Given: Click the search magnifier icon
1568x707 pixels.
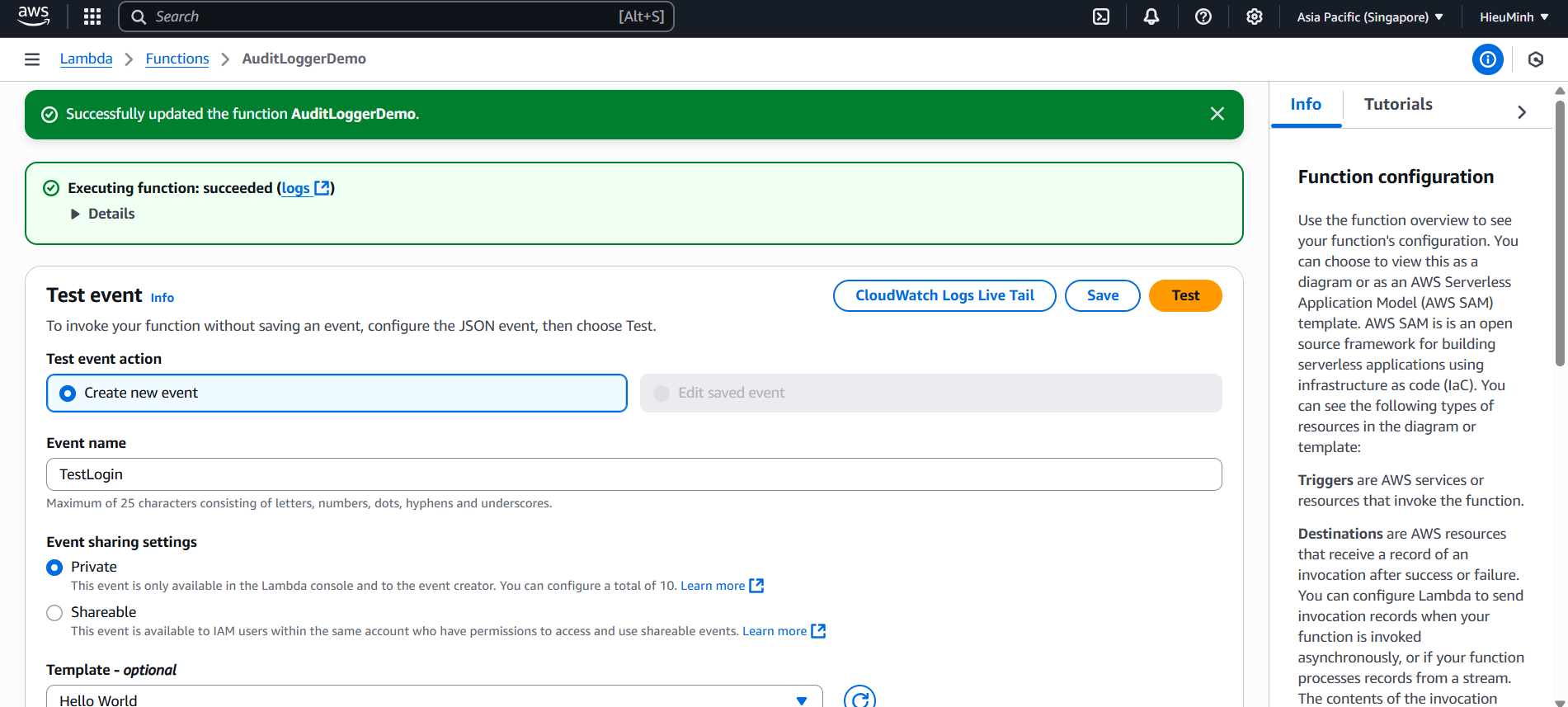Looking at the screenshot, I should pyautogui.click(x=139, y=16).
